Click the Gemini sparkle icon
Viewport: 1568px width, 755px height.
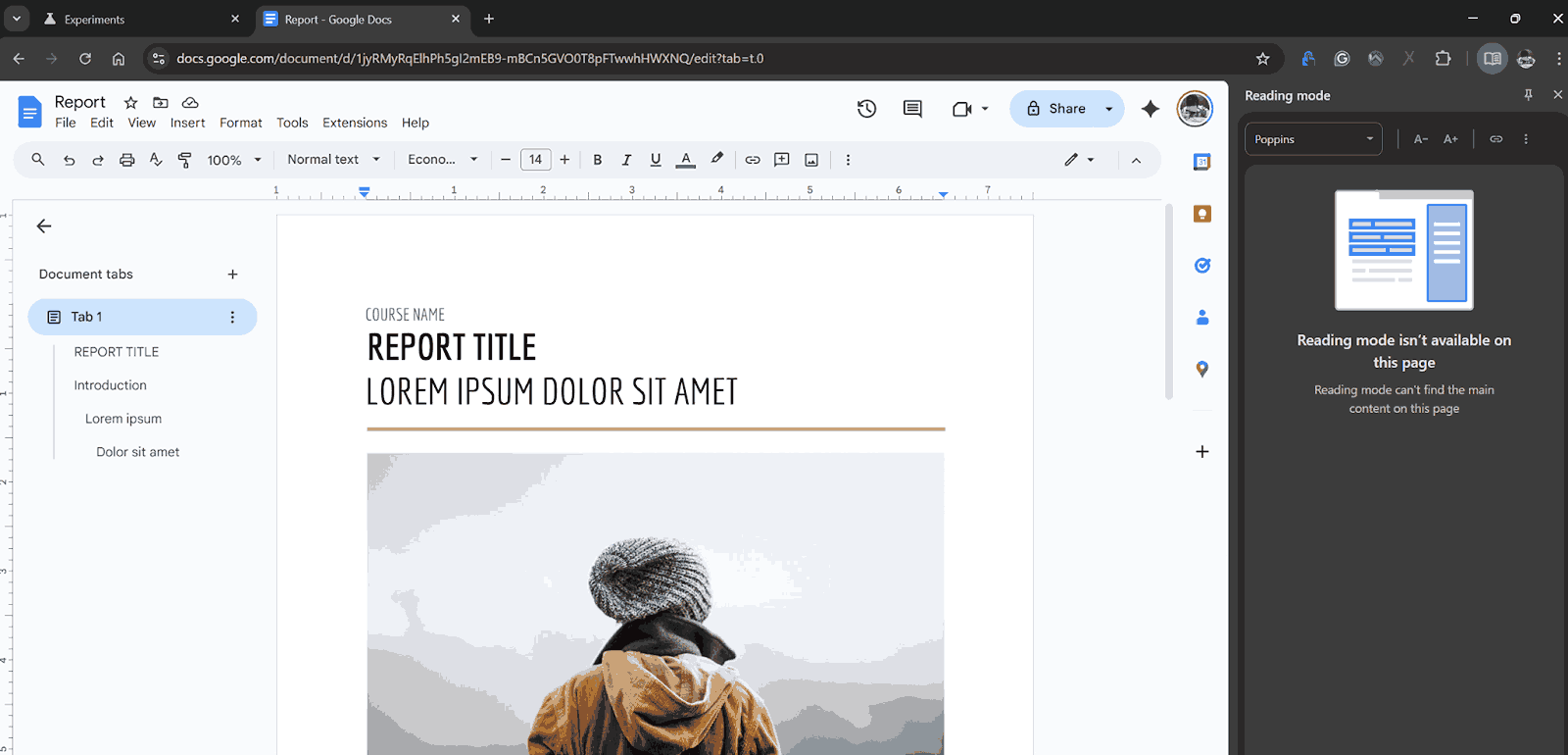pos(1151,109)
